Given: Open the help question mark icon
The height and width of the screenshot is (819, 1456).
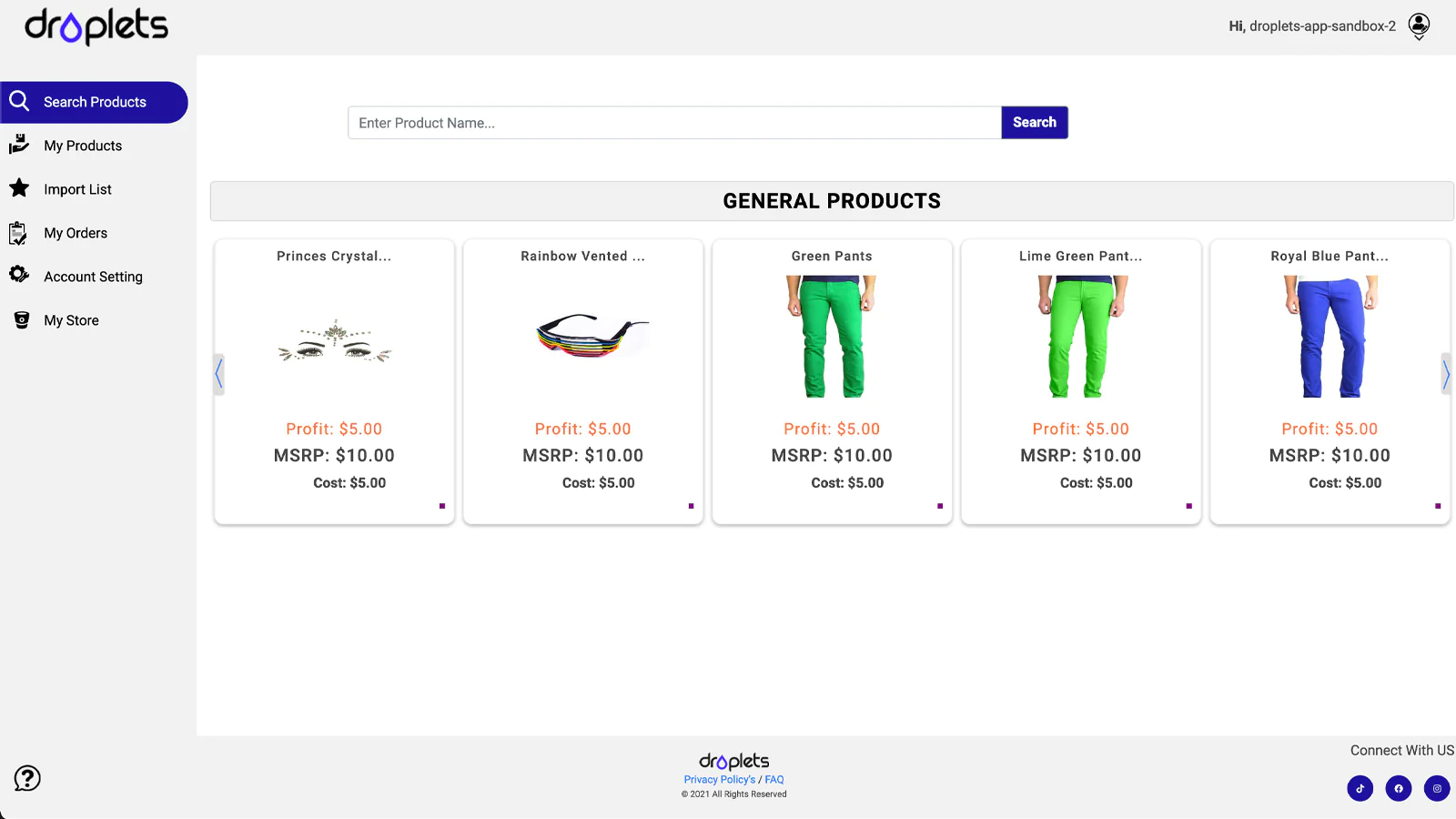Looking at the screenshot, I should [x=27, y=778].
